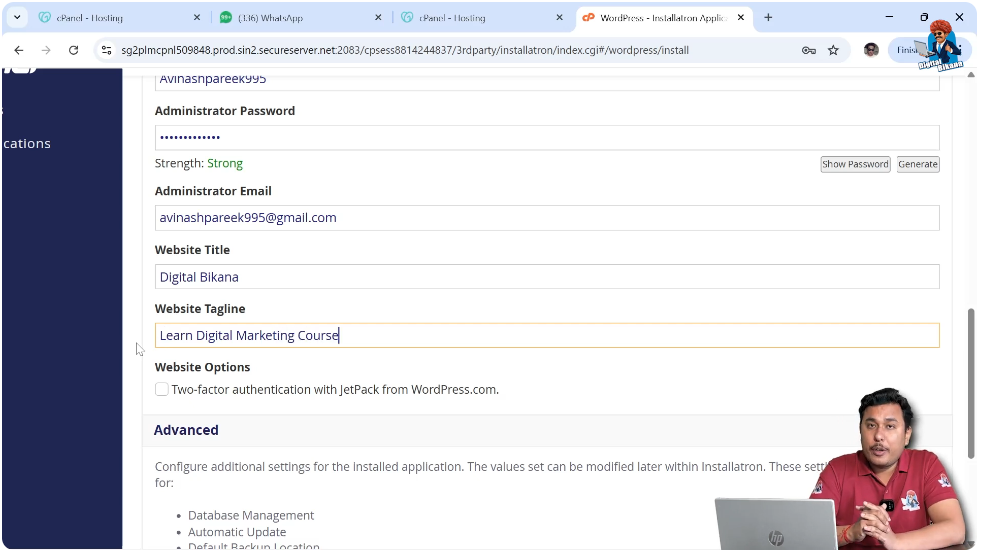Select the WordPress - Installatron tab

663,18
